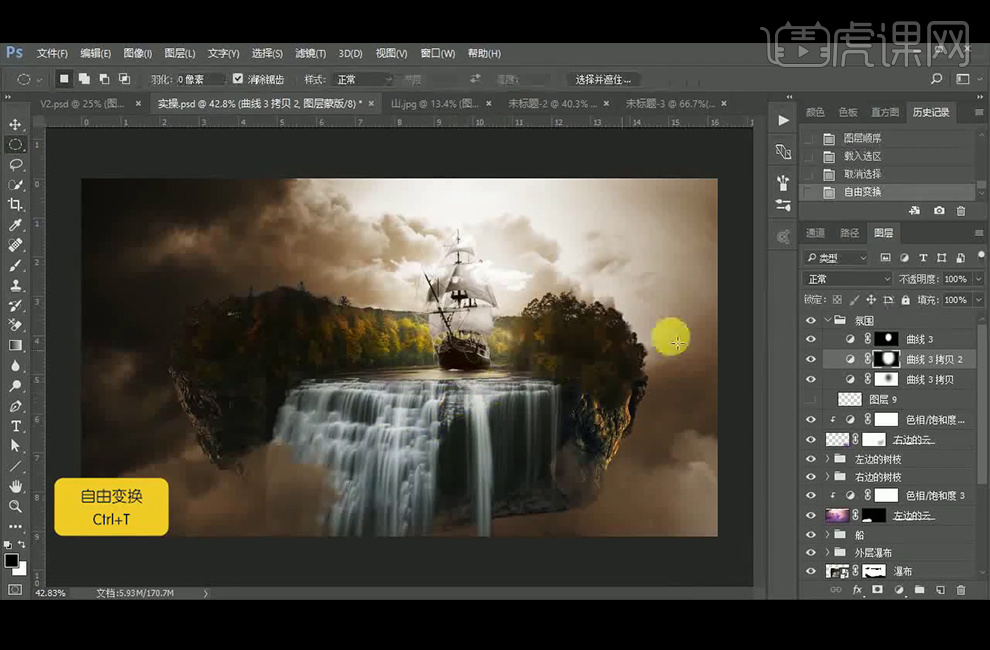
Task: Choose the Eyedropper tool
Action: [15, 225]
